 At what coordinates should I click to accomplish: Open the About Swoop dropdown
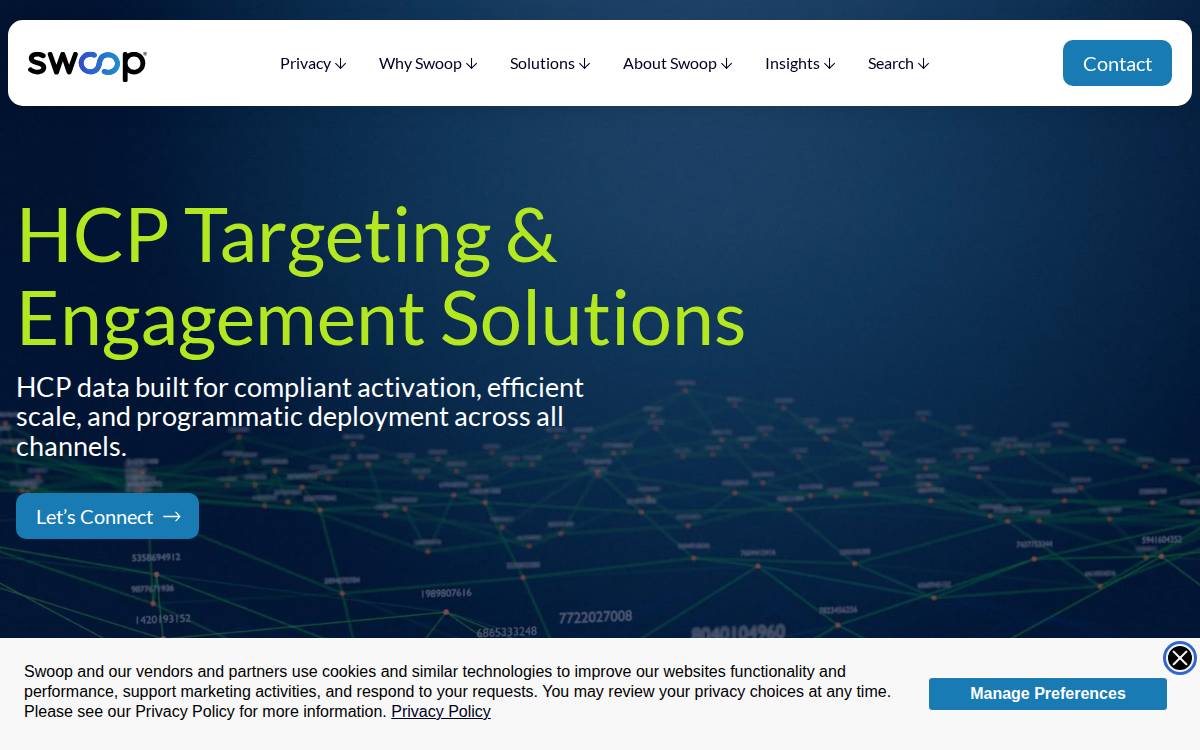(x=678, y=64)
